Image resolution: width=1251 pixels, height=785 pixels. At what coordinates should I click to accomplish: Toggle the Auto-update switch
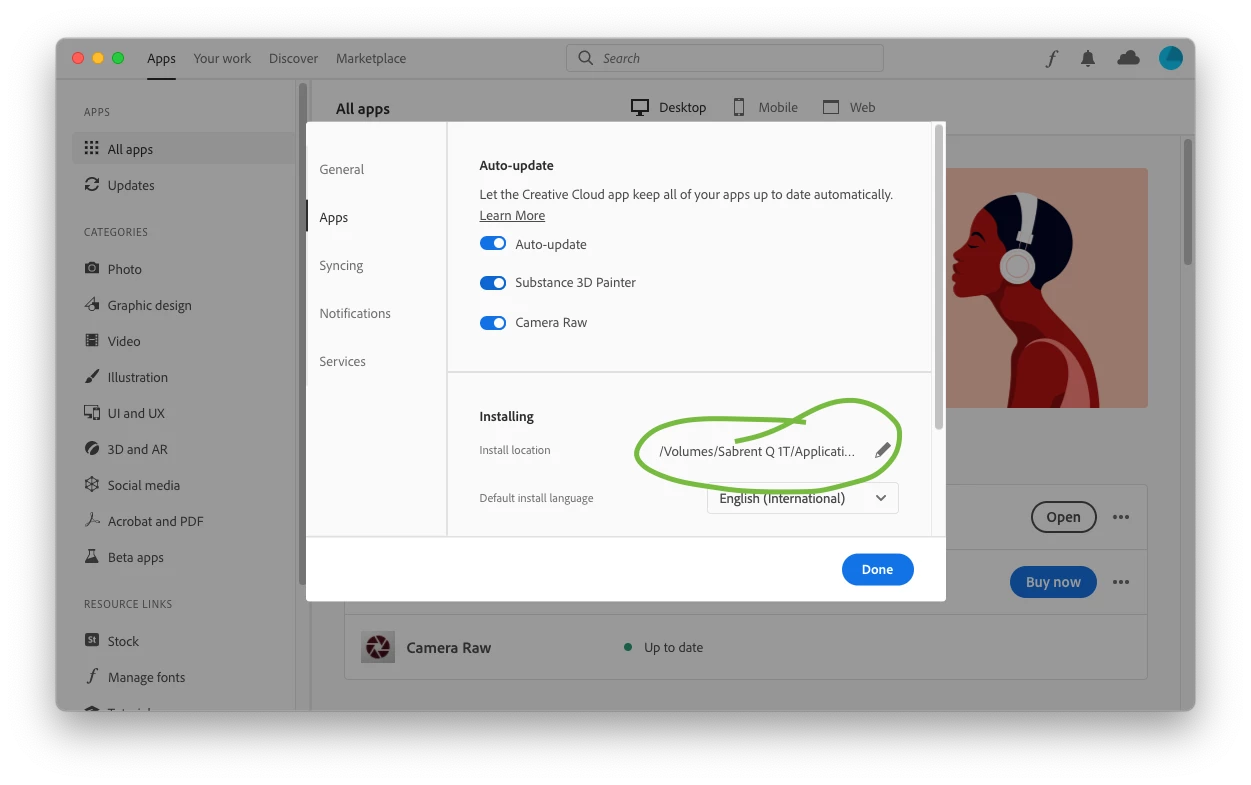[493, 244]
